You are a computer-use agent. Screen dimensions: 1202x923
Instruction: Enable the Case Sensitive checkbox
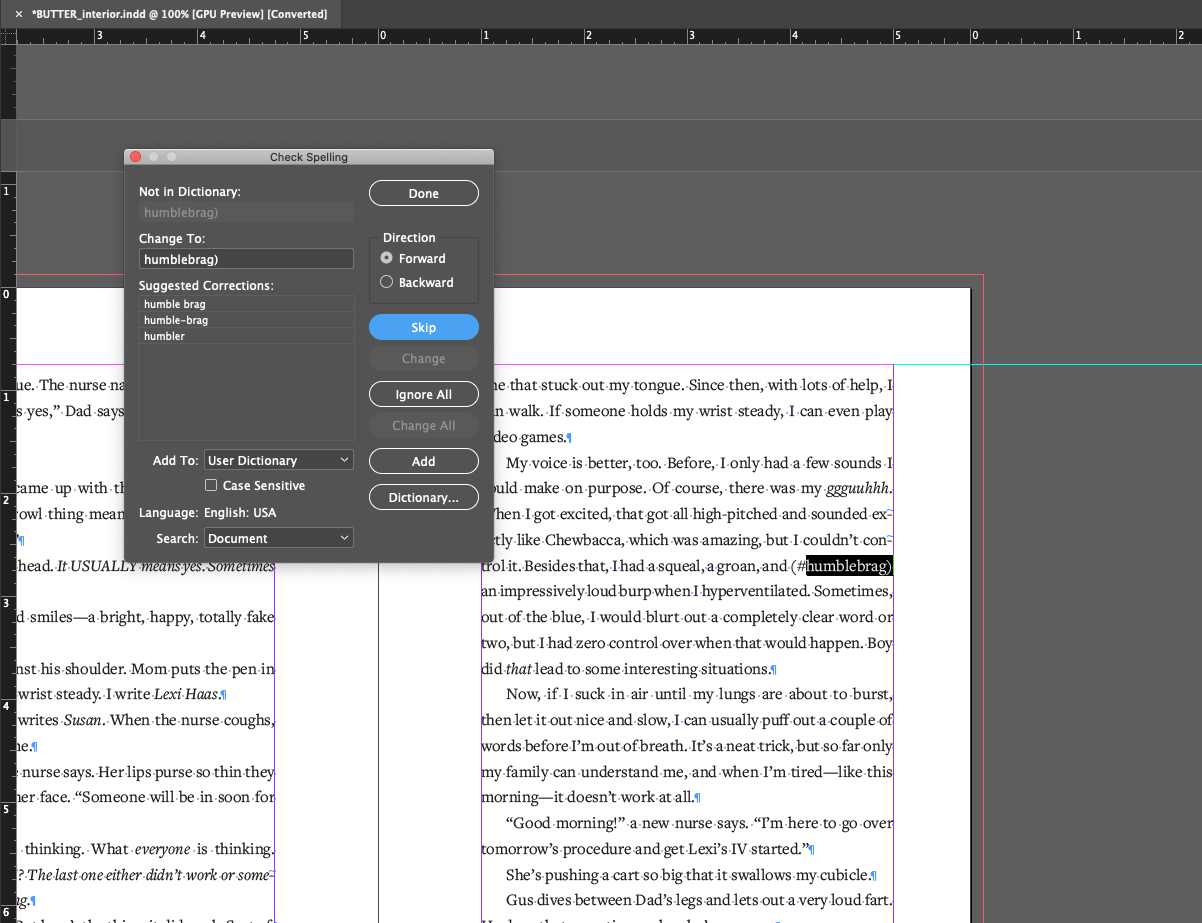point(211,485)
